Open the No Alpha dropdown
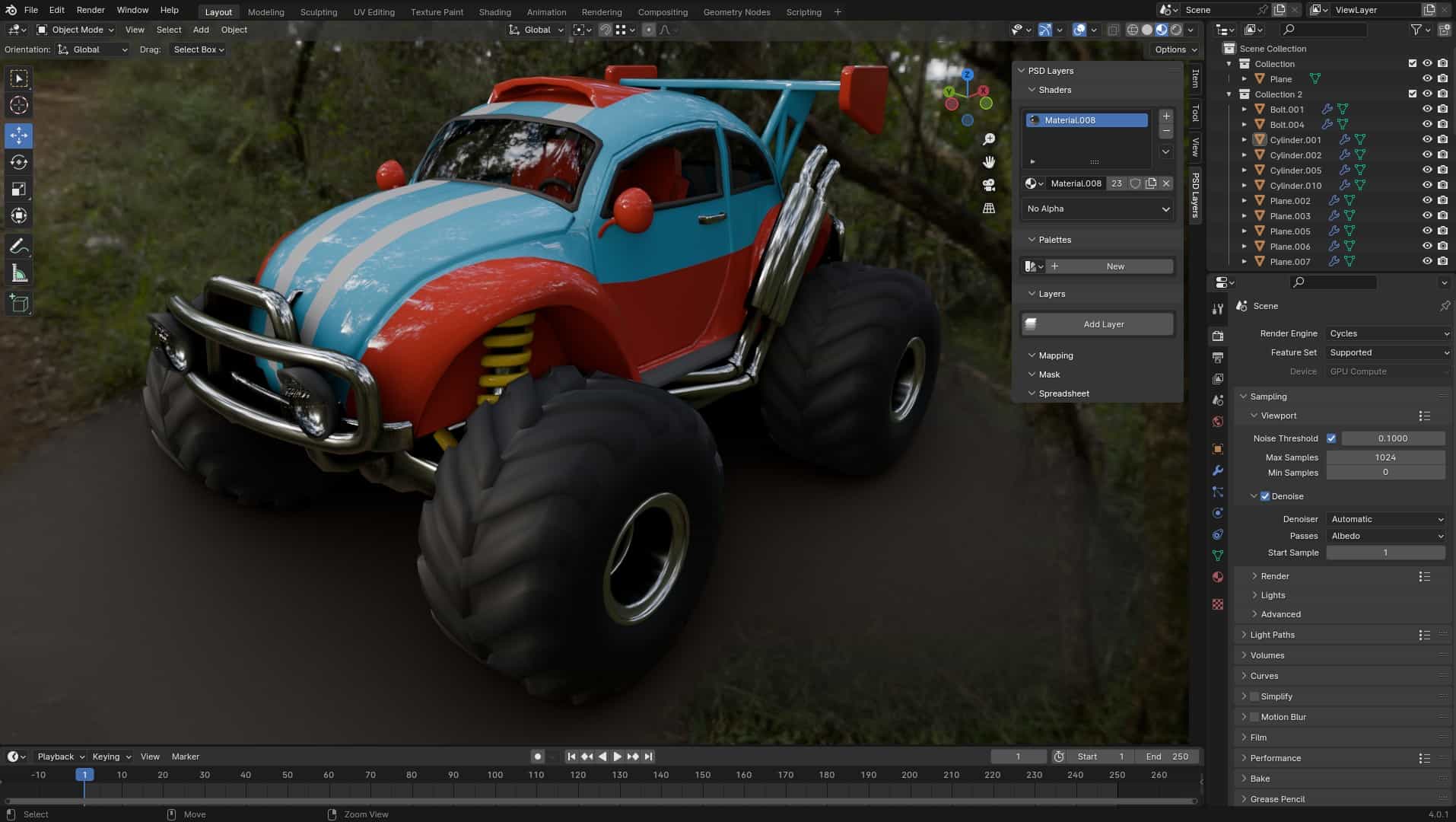1456x822 pixels. (x=1098, y=209)
